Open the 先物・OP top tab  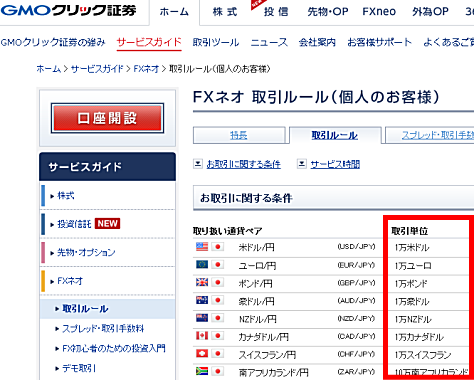tap(328, 12)
